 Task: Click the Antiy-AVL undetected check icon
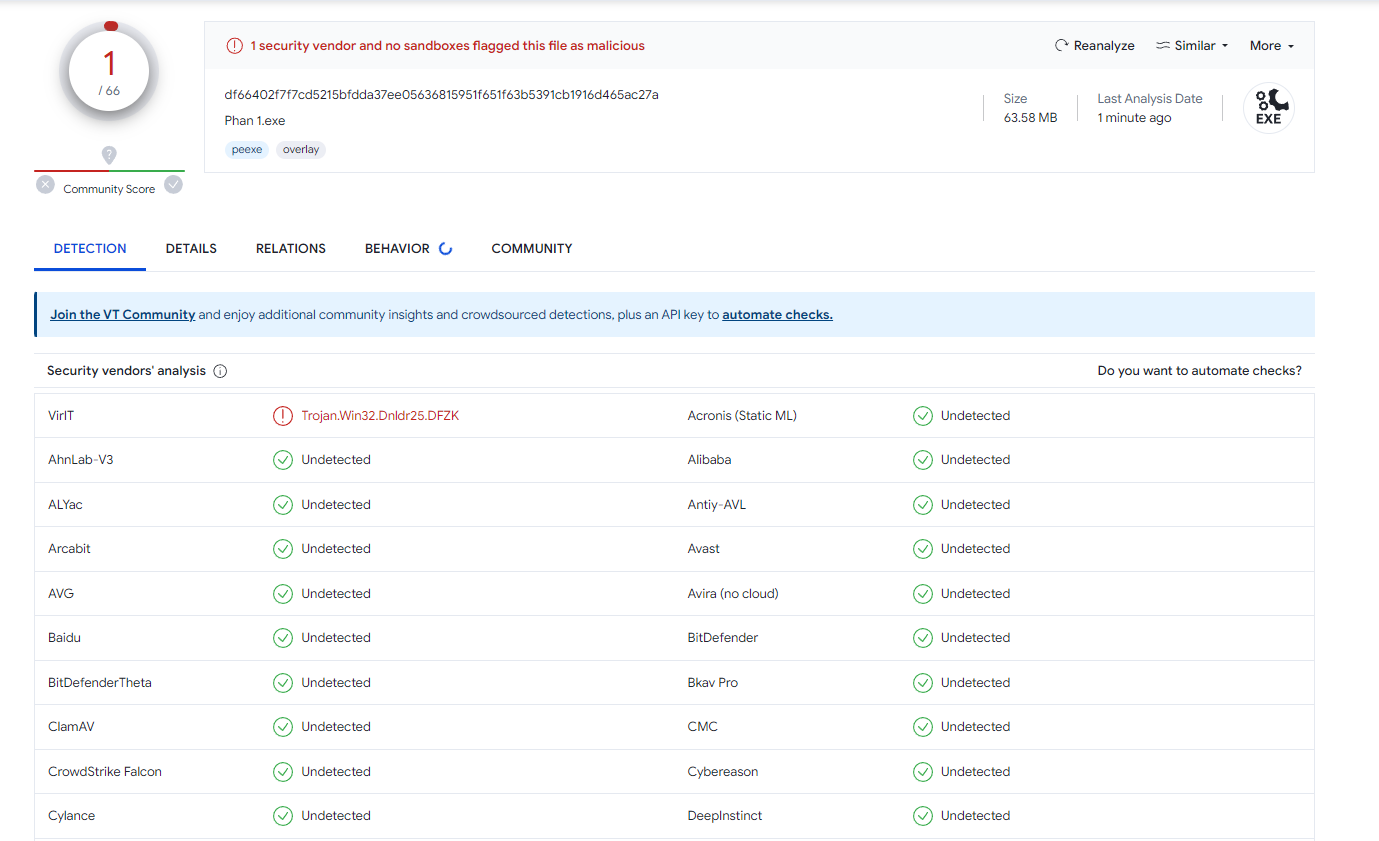pyautogui.click(x=923, y=505)
